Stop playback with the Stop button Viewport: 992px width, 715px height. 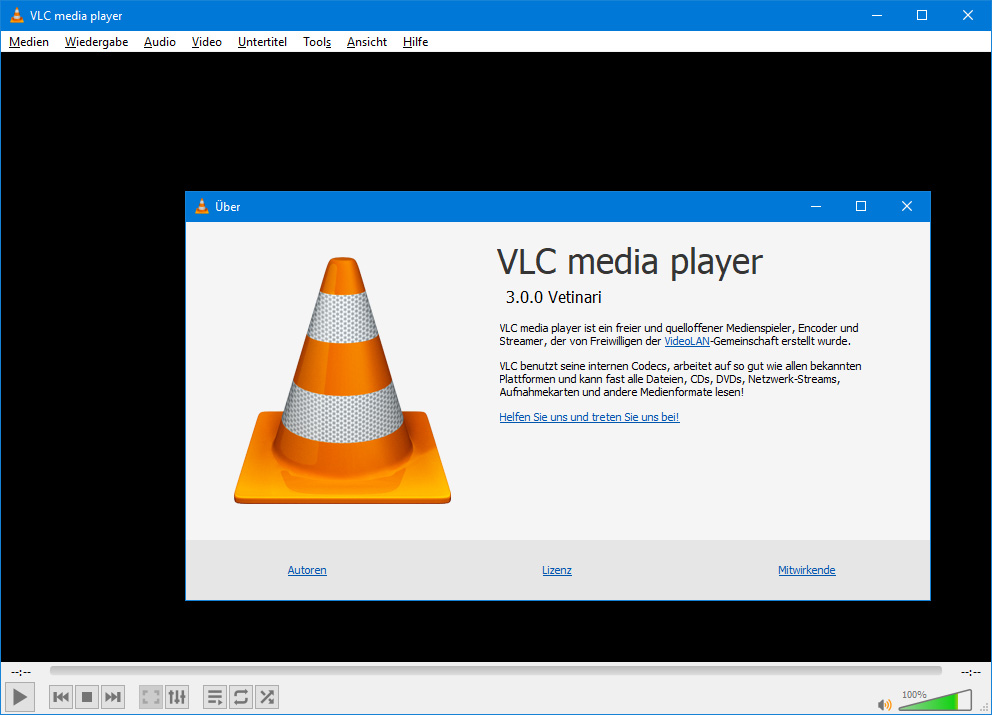87,697
